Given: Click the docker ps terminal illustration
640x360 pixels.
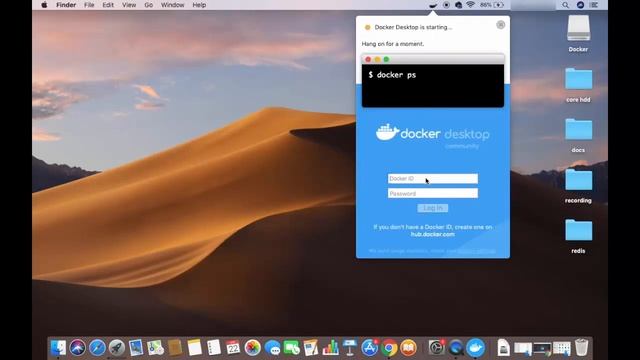Looking at the screenshot, I should 433,81.
